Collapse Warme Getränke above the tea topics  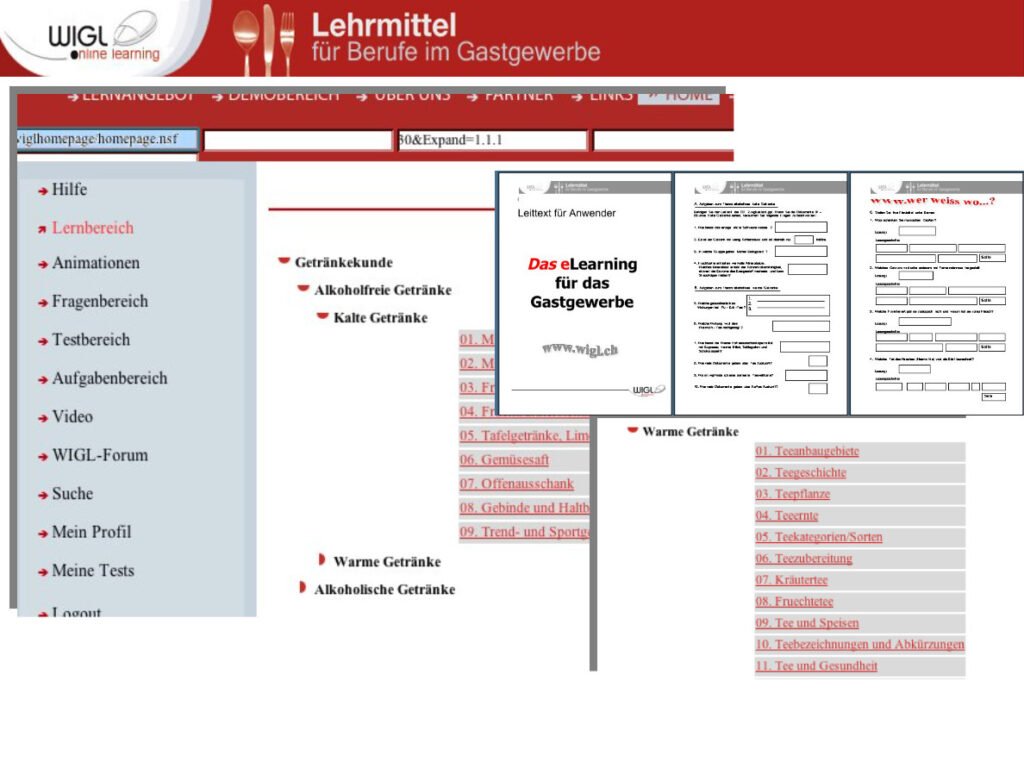pyautogui.click(x=632, y=430)
